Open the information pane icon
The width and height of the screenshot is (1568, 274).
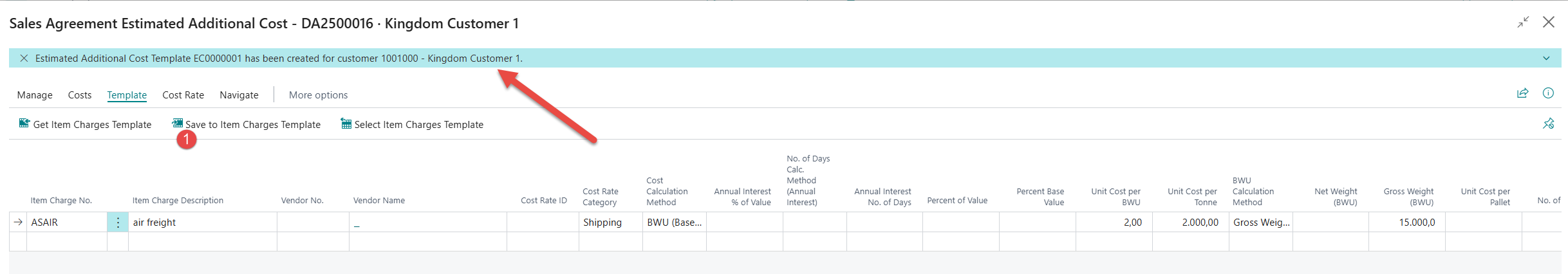click(x=1548, y=93)
